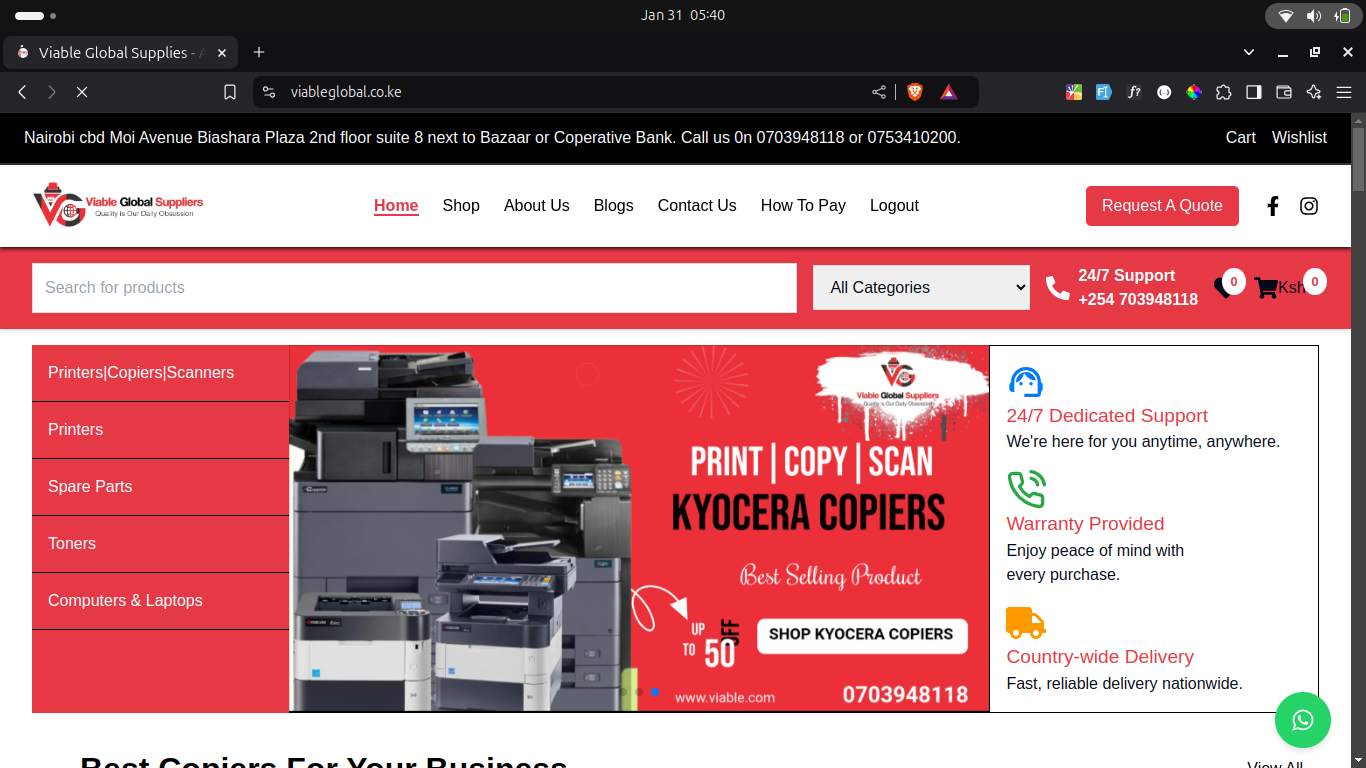Click the 24/7 Dedicated Support heading
The image size is (1366, 768).
1107,416
